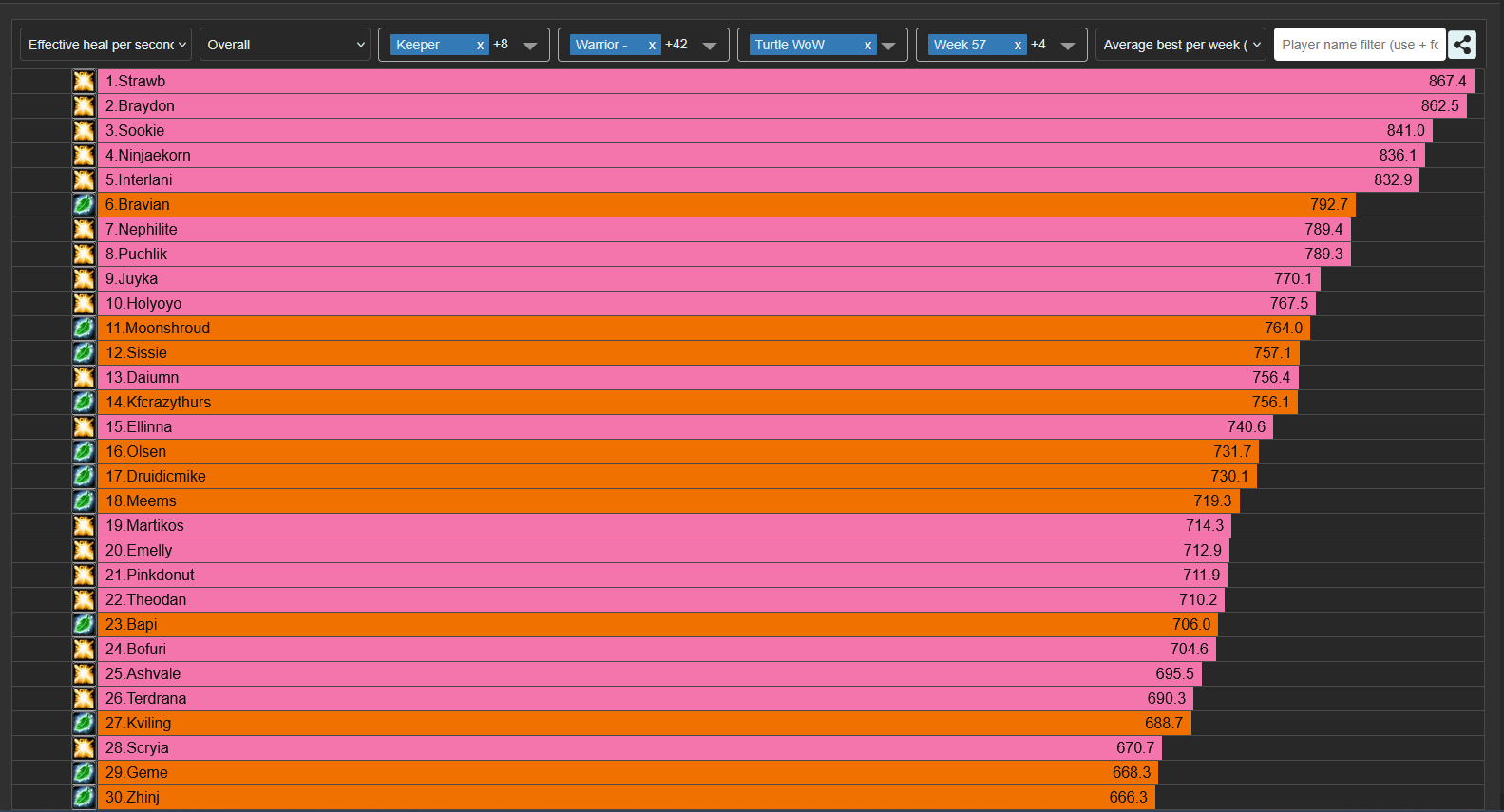Select the 11.Moonshroud ranking row
1504x812 pixels.
pyautogui.click(x=704, y=329)
